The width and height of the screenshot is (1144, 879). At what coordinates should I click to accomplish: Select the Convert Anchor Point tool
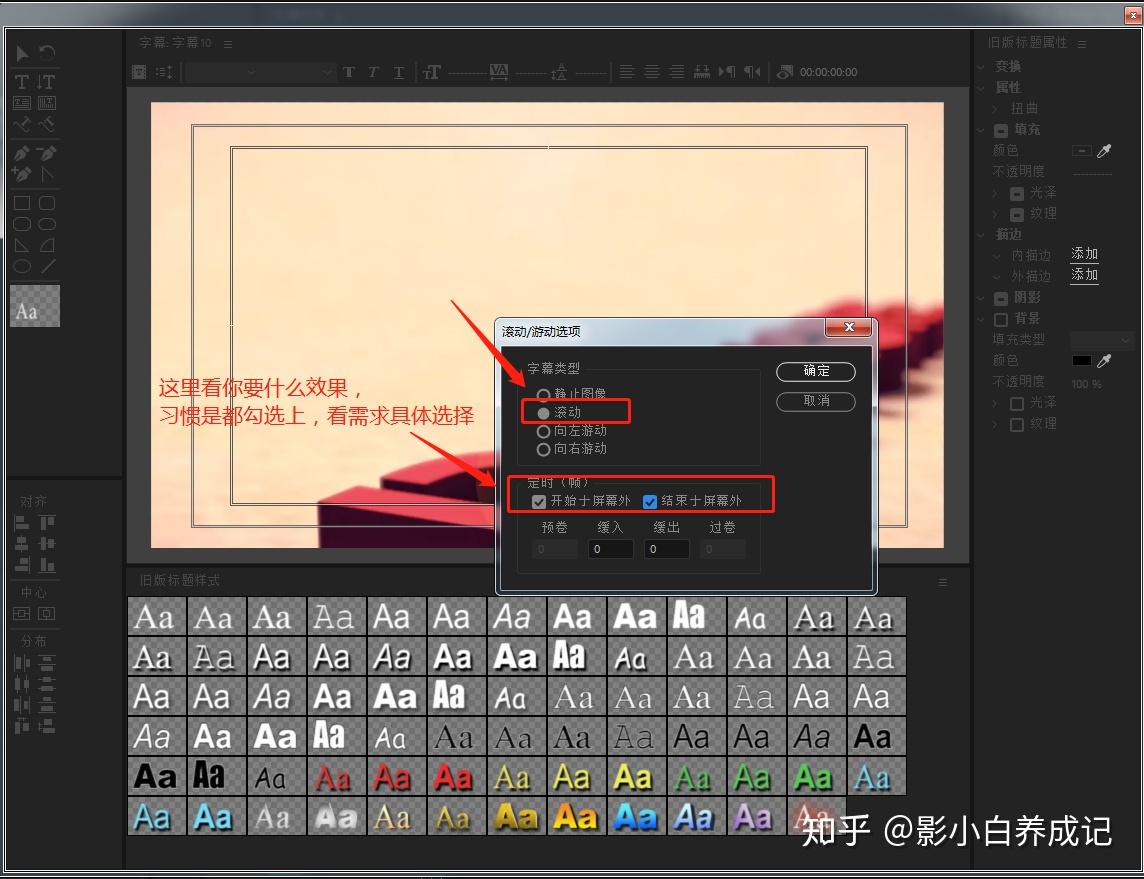tap(47, 174)
